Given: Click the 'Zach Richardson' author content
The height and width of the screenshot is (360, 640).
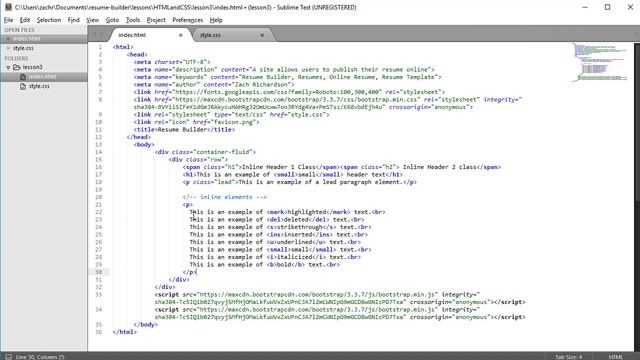Looking at the screenshot, I should point(261,84).
